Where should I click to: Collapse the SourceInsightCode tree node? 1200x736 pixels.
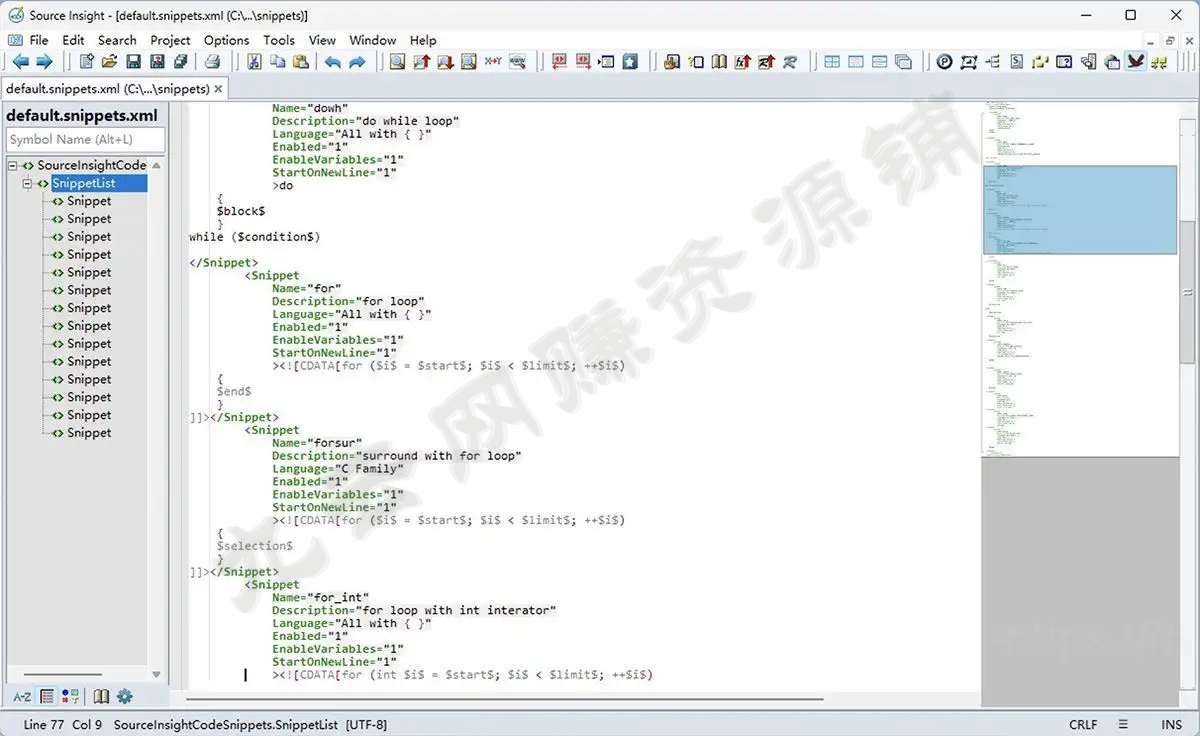pos(13,166)
